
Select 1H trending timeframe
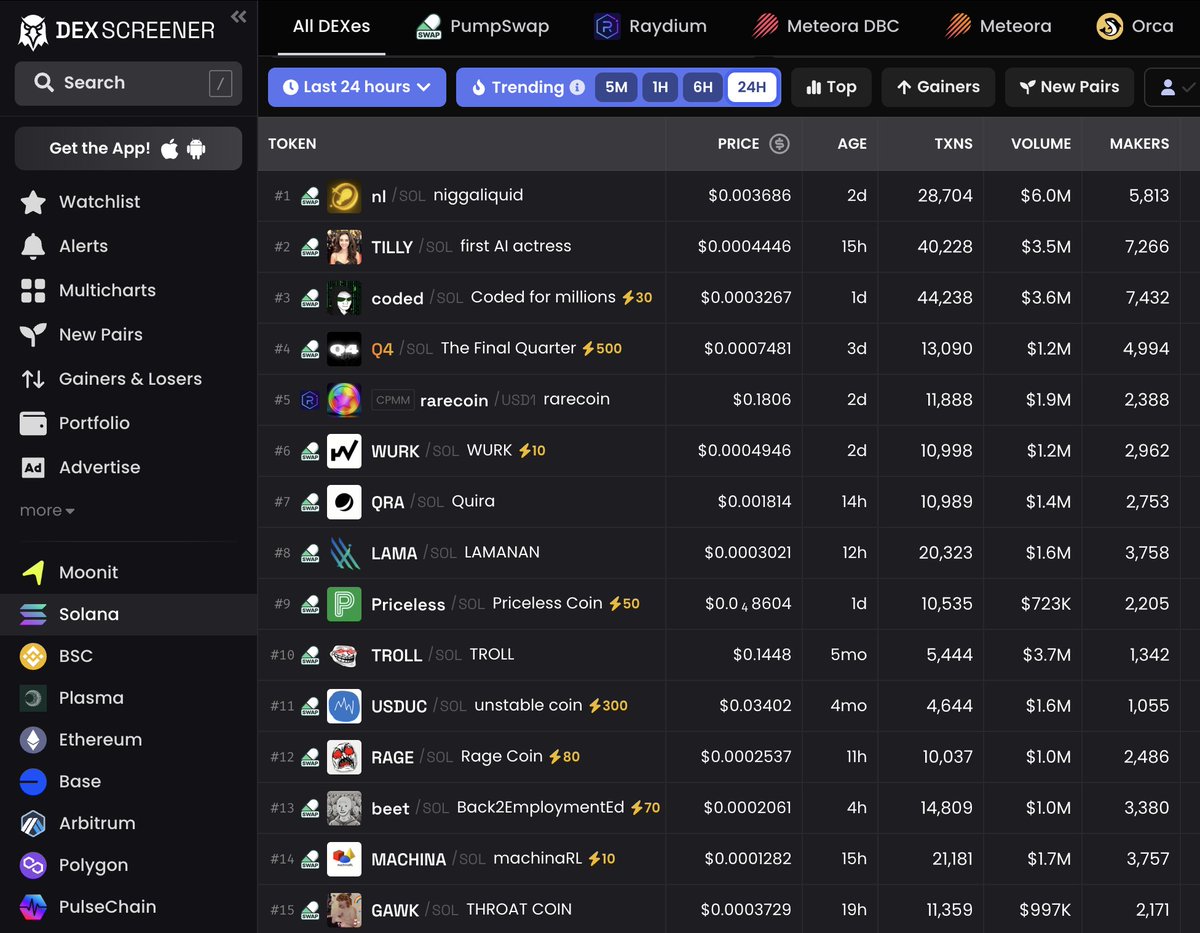pos(660,87)
